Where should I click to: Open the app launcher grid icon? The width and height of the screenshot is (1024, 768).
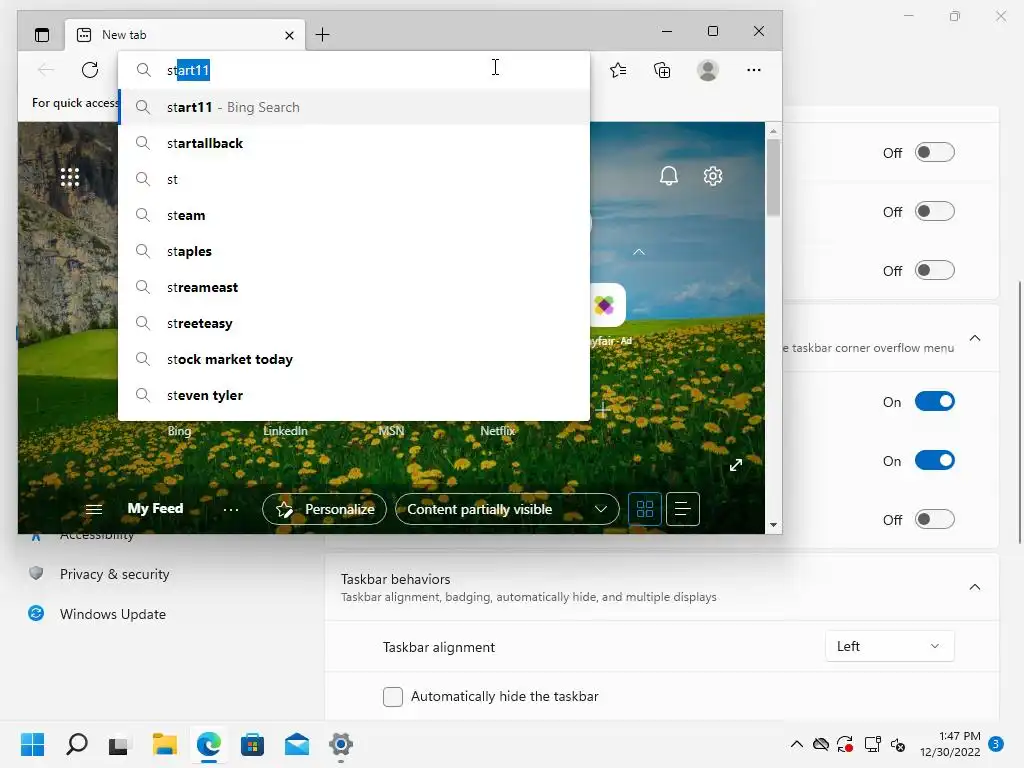coord(70,177)
